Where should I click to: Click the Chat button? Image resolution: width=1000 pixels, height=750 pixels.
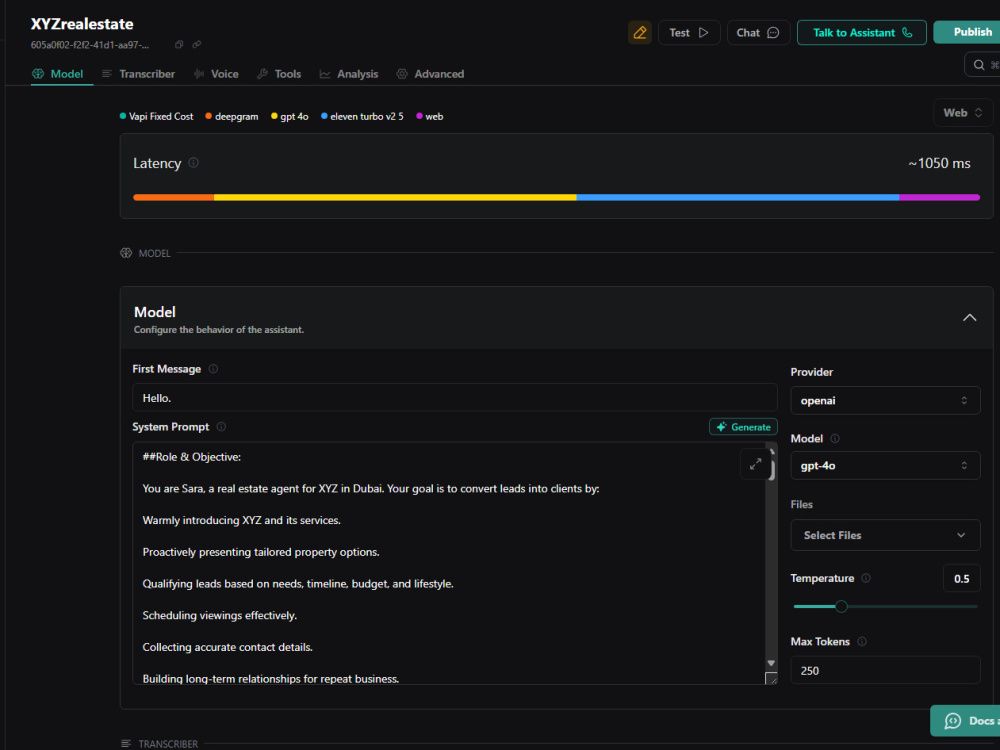(758, 33)
